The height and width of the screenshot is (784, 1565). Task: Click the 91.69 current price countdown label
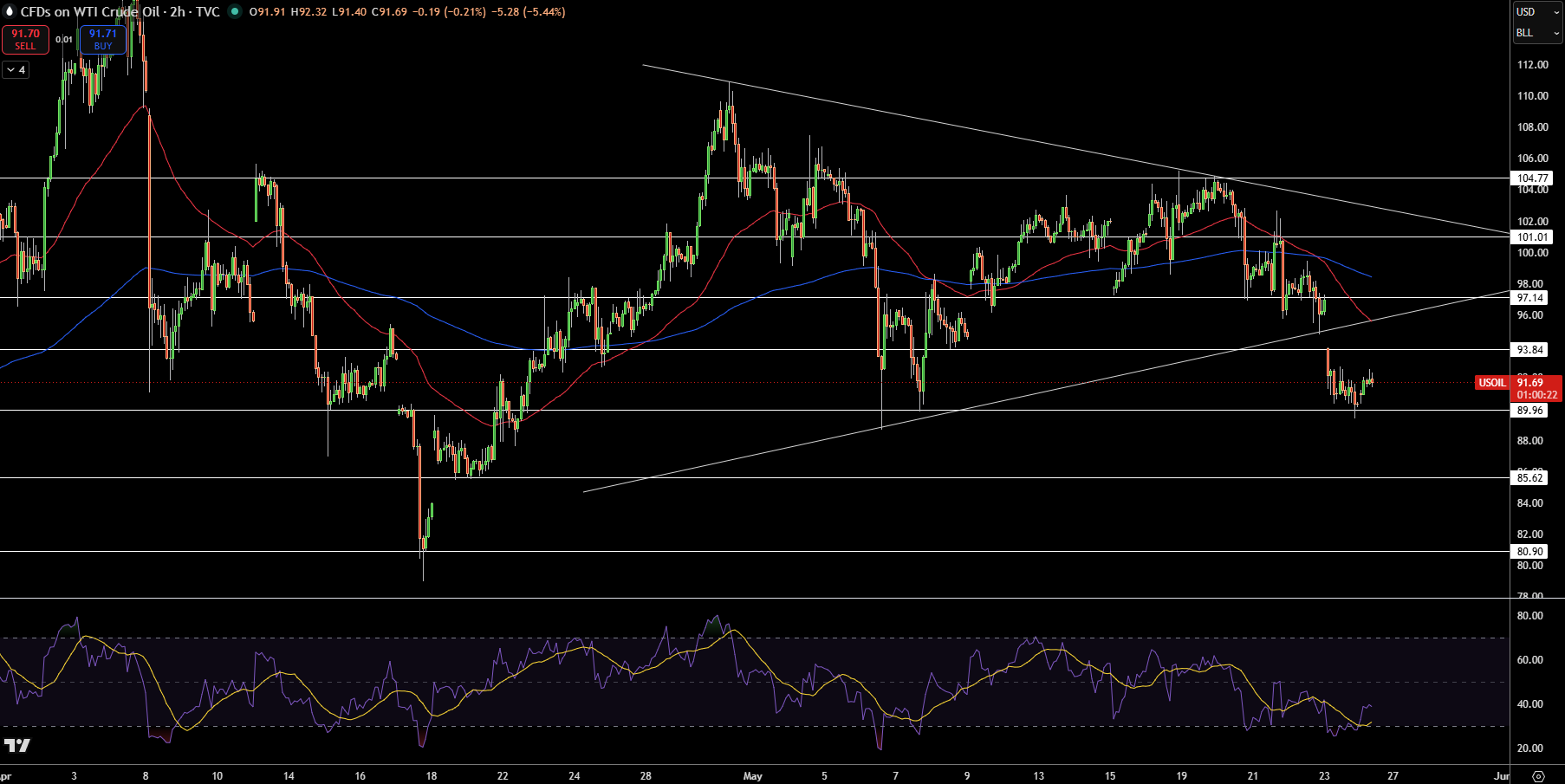click(1536, 388)
